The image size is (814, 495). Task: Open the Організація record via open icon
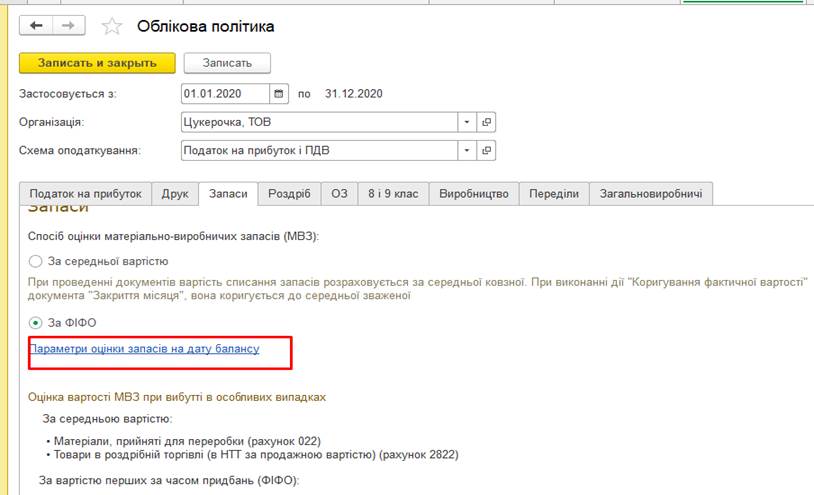(x=487, y=122)
